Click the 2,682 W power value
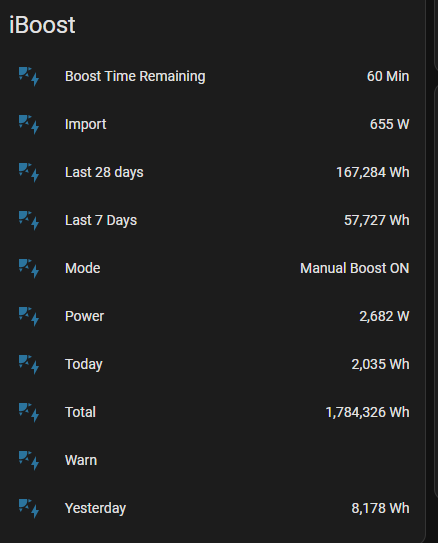Image resolution: width=438 pixels, height=543 pixels. [x=384, y=316]
